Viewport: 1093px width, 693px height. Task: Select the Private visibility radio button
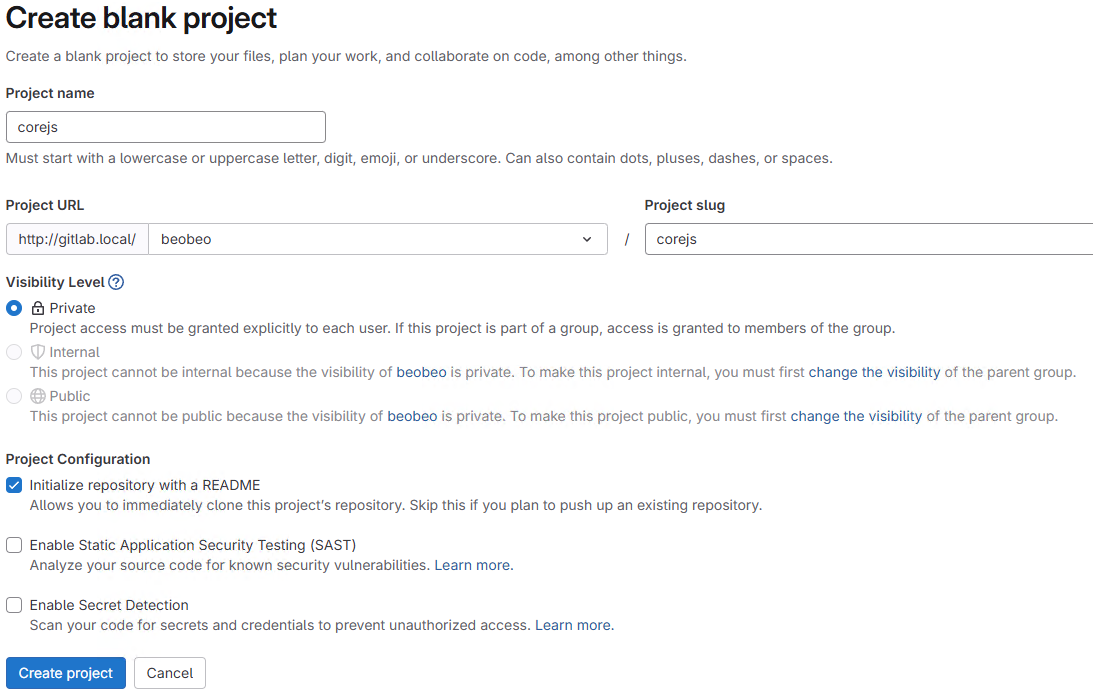click(14, 309)
